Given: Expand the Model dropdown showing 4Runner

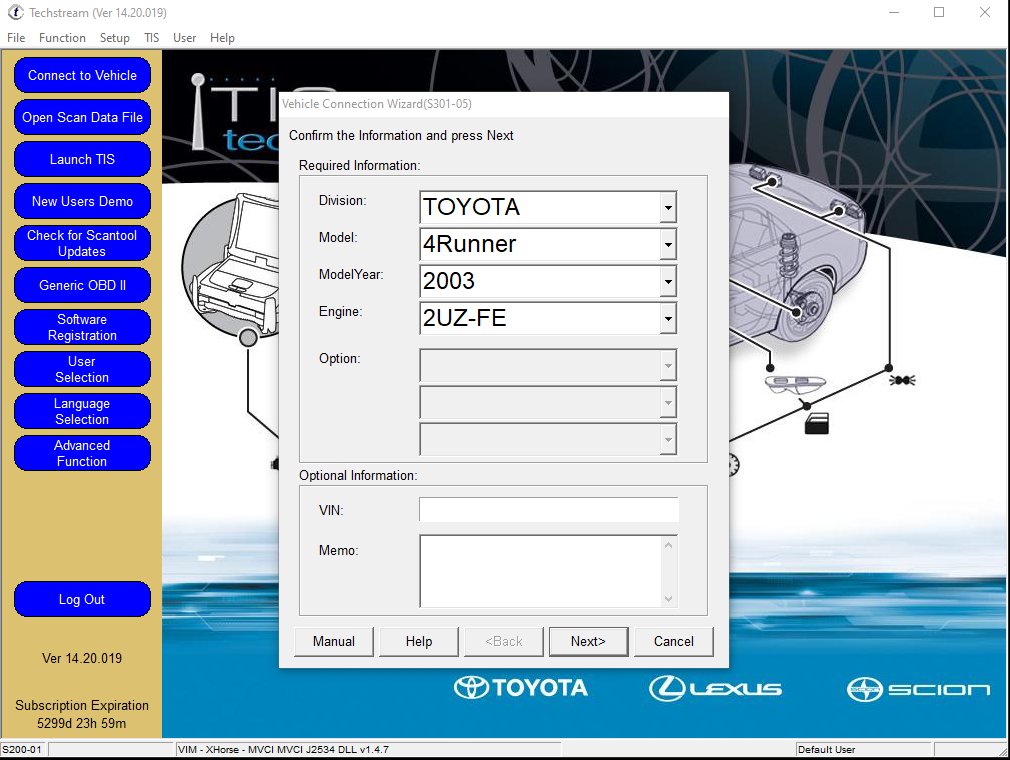Looking at the screenshot, I should [668, 245].
